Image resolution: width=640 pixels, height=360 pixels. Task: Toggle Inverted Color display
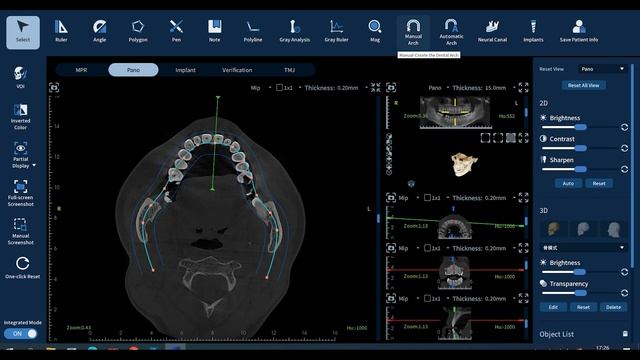(20, 116)
